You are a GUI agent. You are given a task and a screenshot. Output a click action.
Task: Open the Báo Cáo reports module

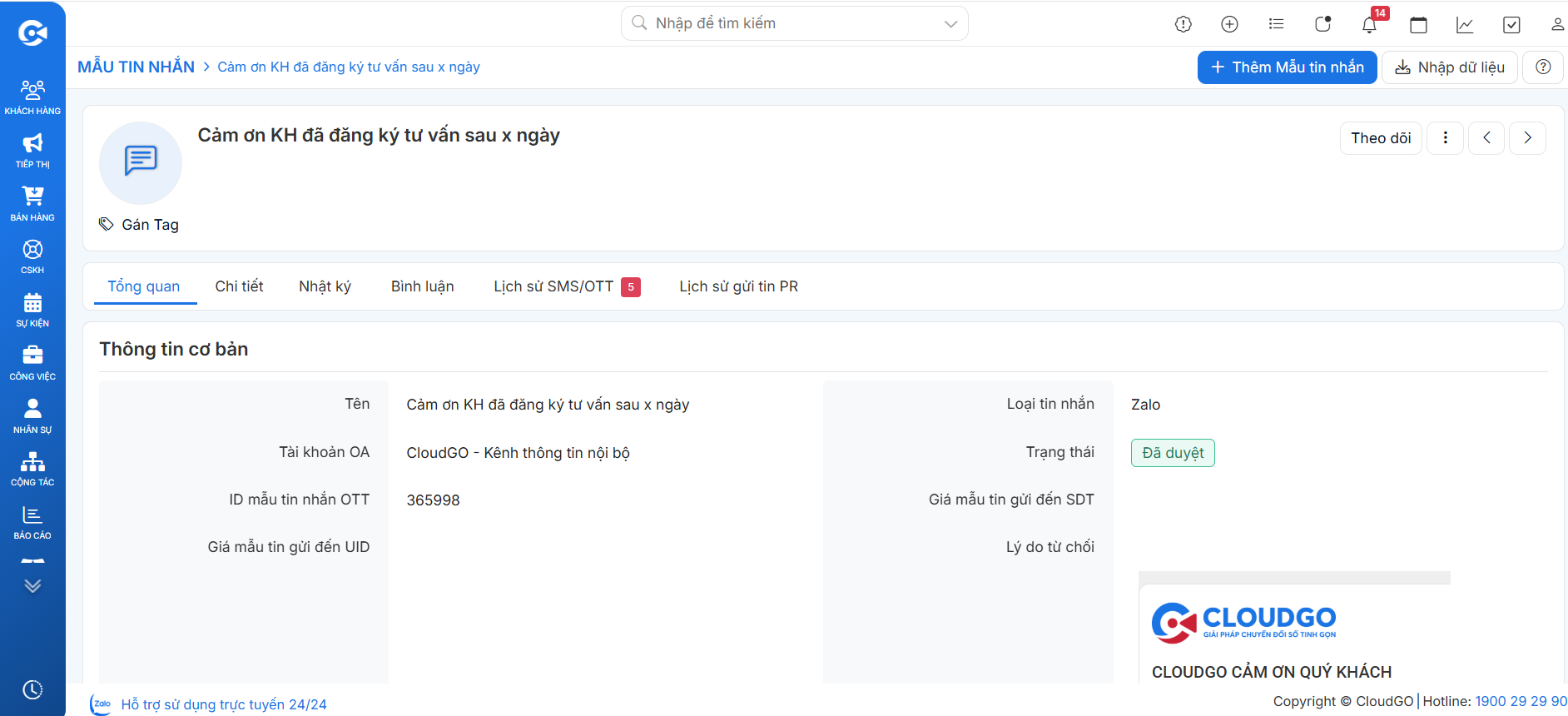point(32,522)
